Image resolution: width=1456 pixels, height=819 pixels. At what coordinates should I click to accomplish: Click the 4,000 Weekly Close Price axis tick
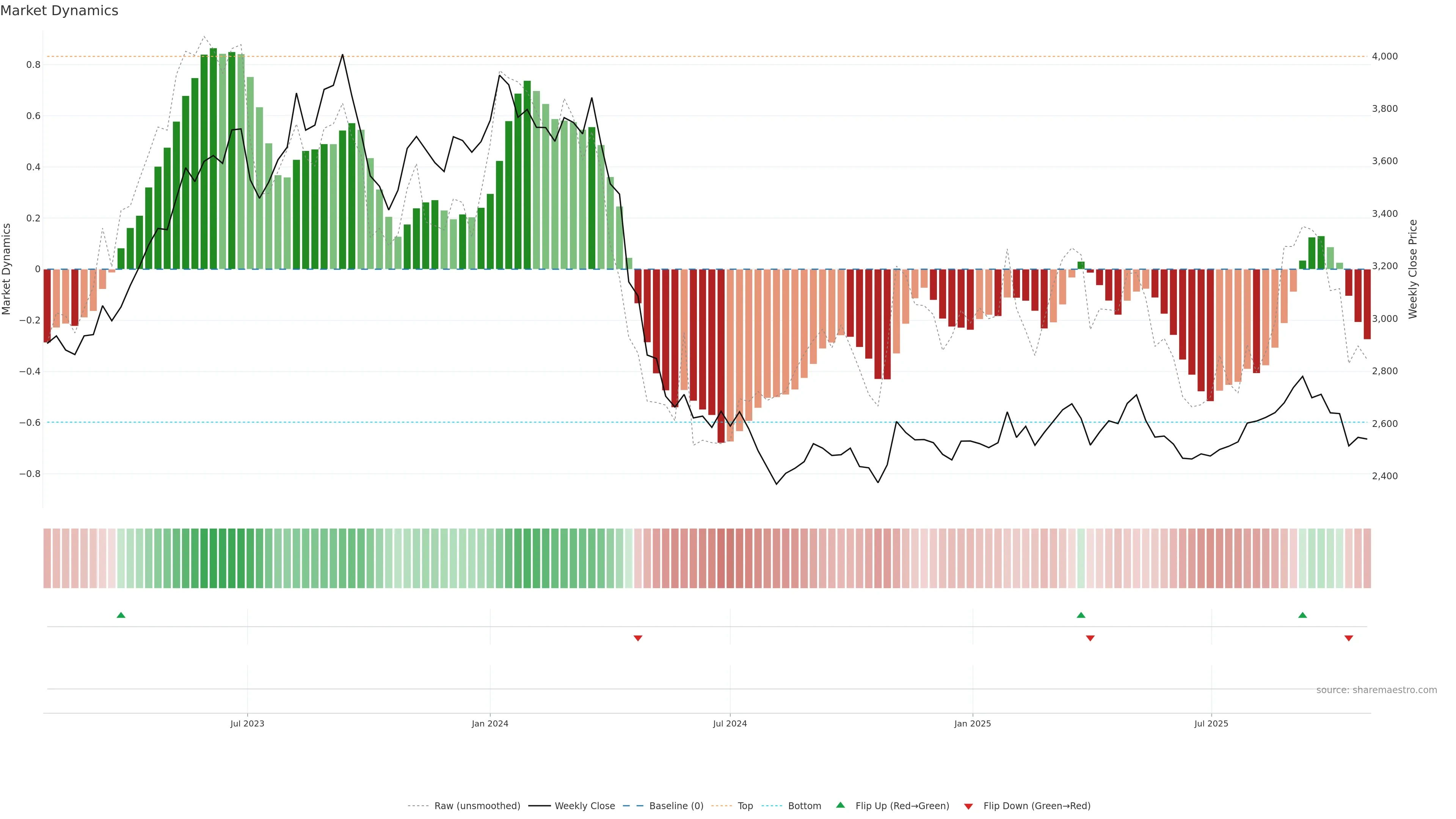click(x=1385, y=56)
